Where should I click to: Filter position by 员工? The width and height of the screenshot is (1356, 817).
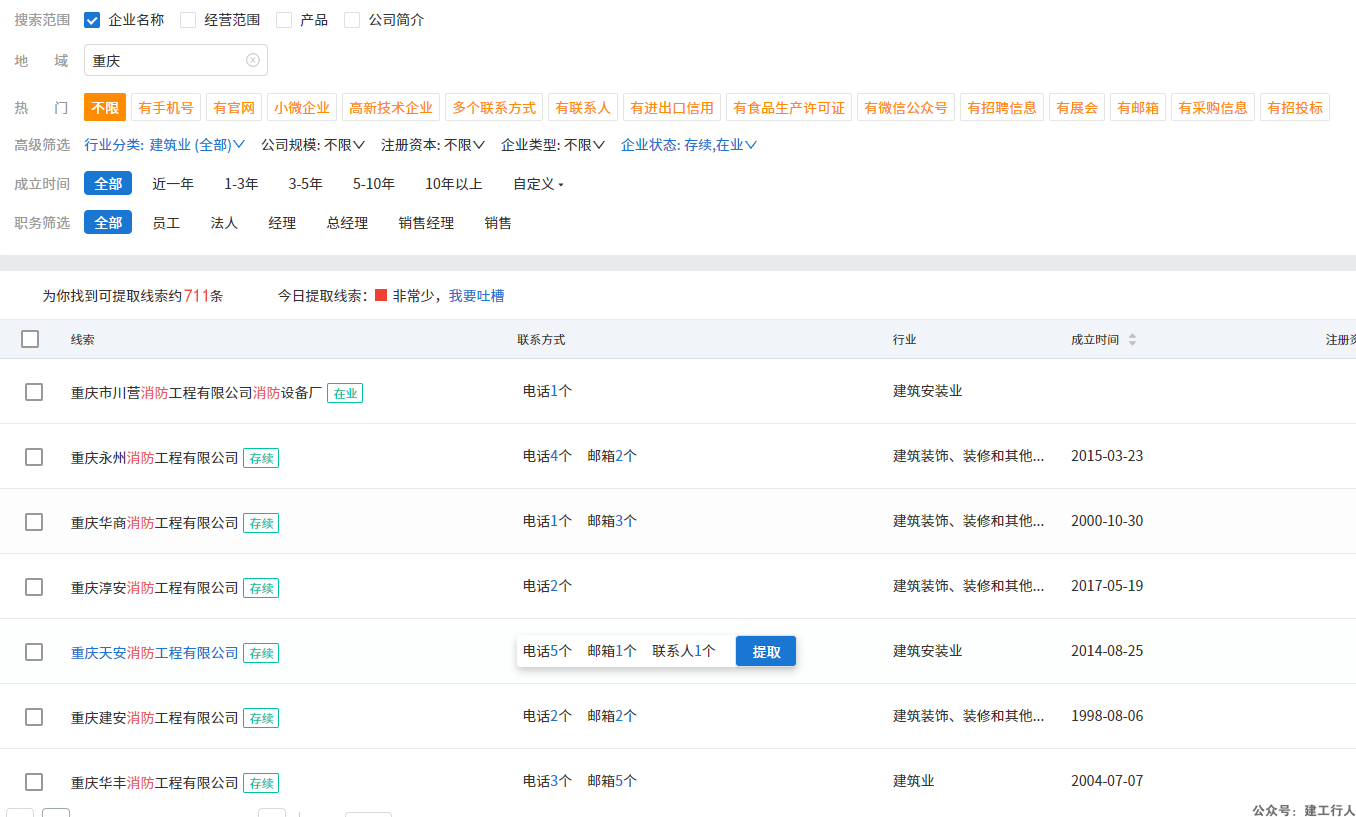pyautogui.click(x=166, y=223)
